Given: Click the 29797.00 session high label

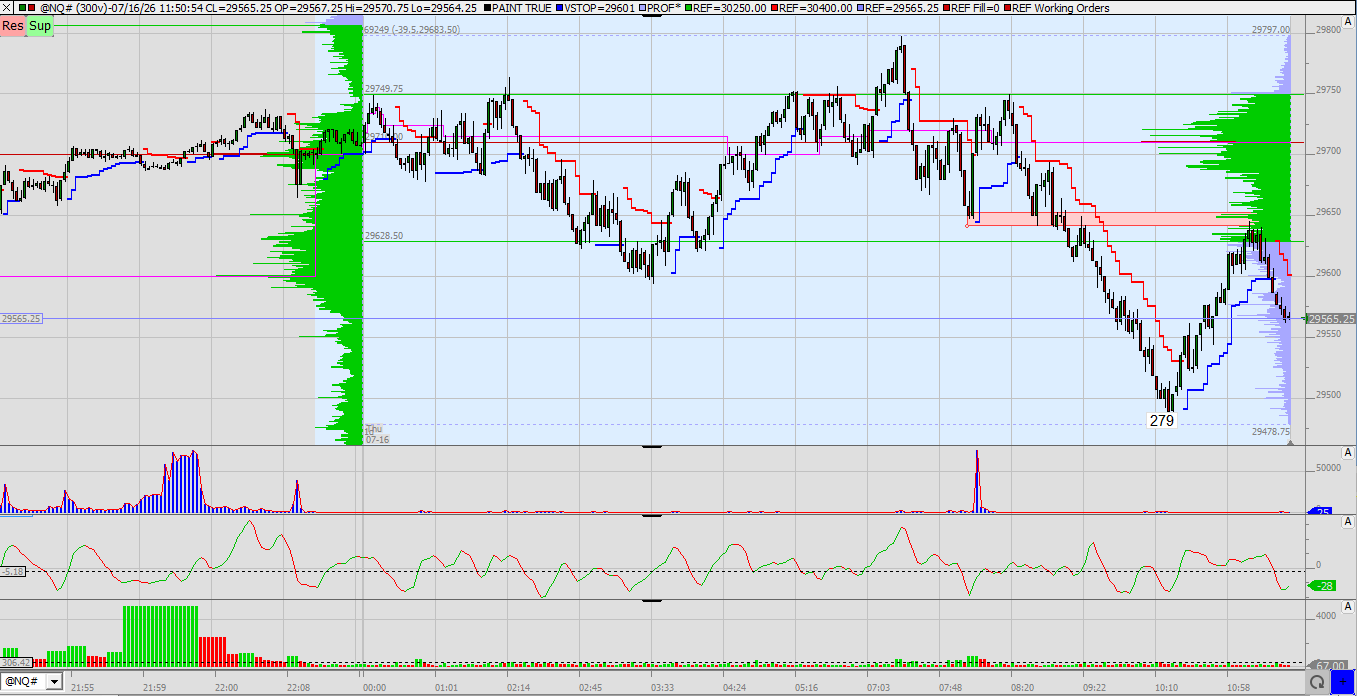Looking at the screenshot, I should pos(1271,30).
